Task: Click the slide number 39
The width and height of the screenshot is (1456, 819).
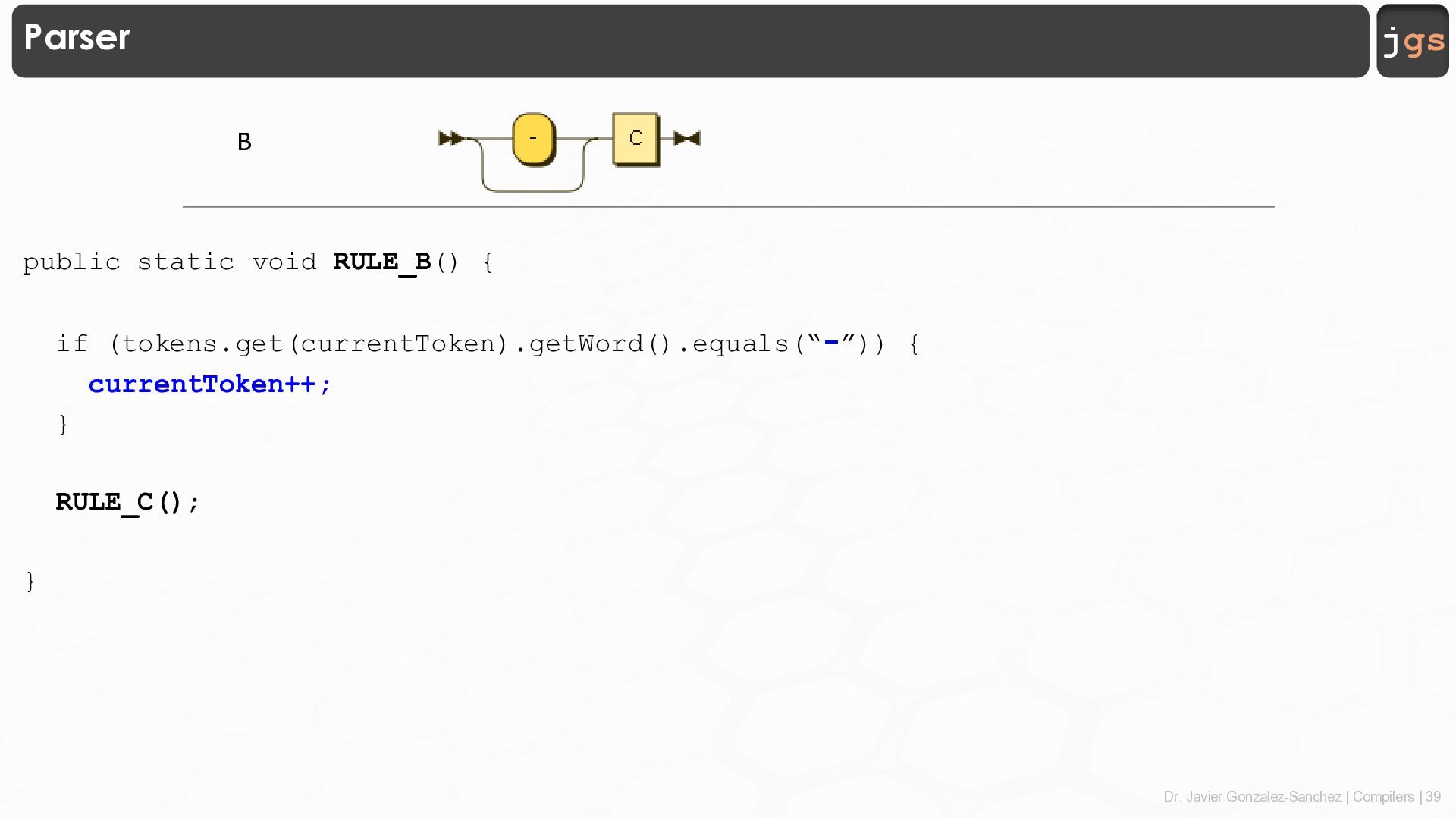Action: point(1432,797)
